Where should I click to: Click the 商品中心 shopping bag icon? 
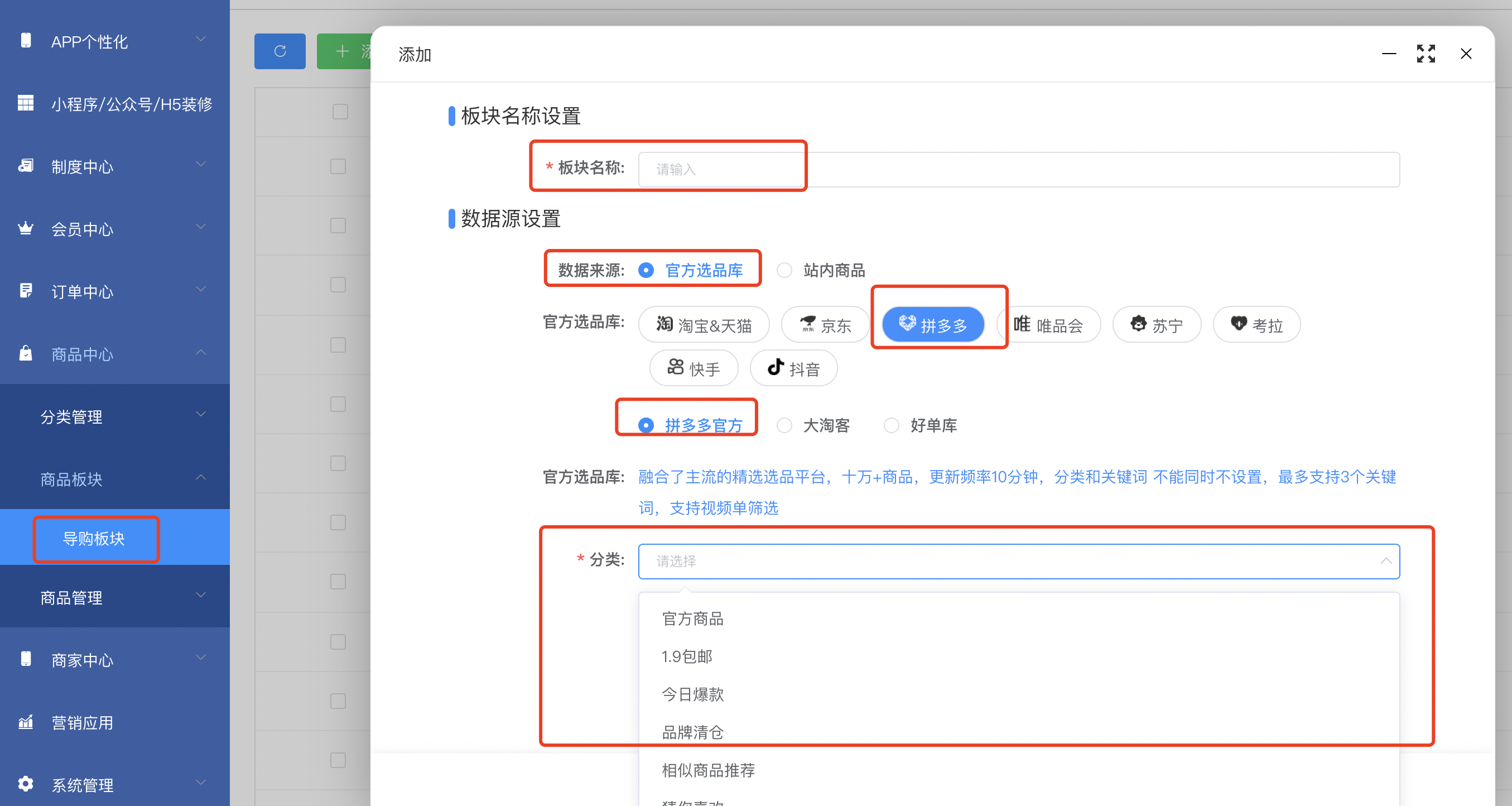point(25,353)
